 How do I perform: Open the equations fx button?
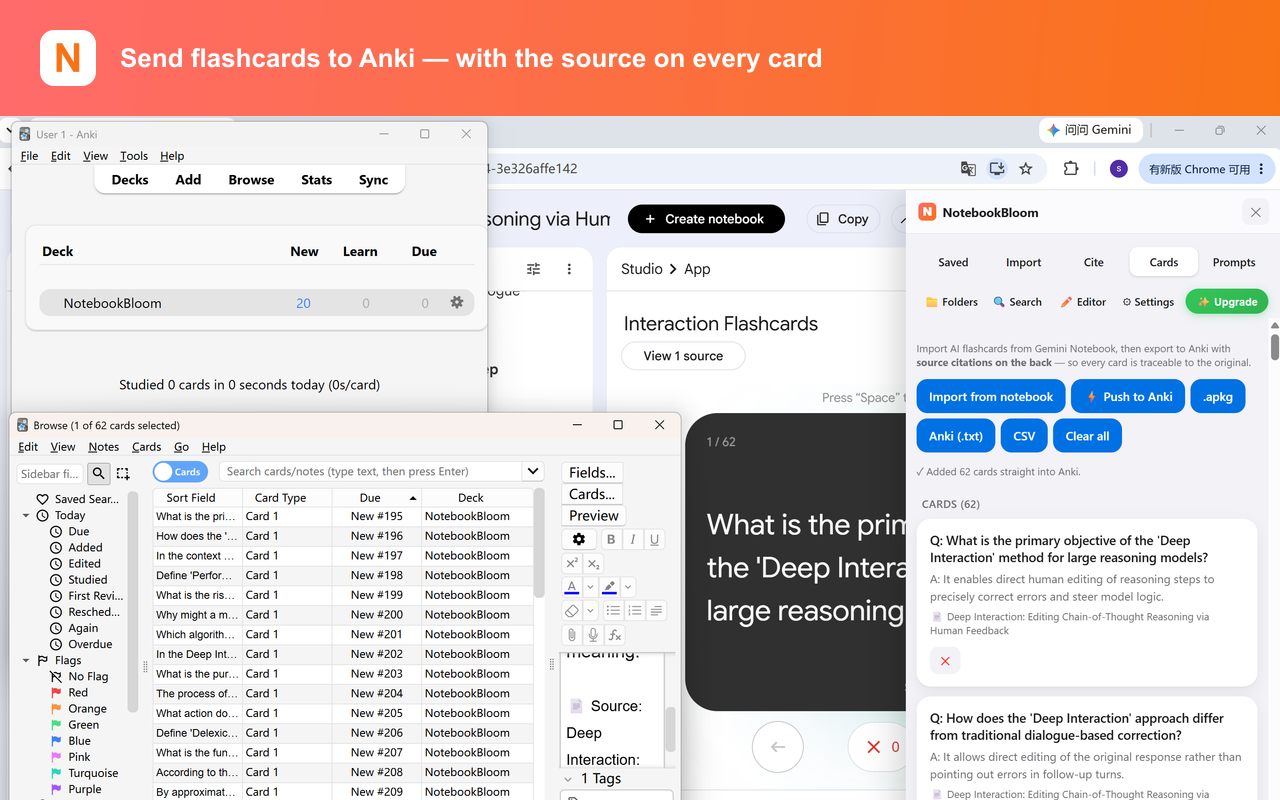tap(615, 635)
